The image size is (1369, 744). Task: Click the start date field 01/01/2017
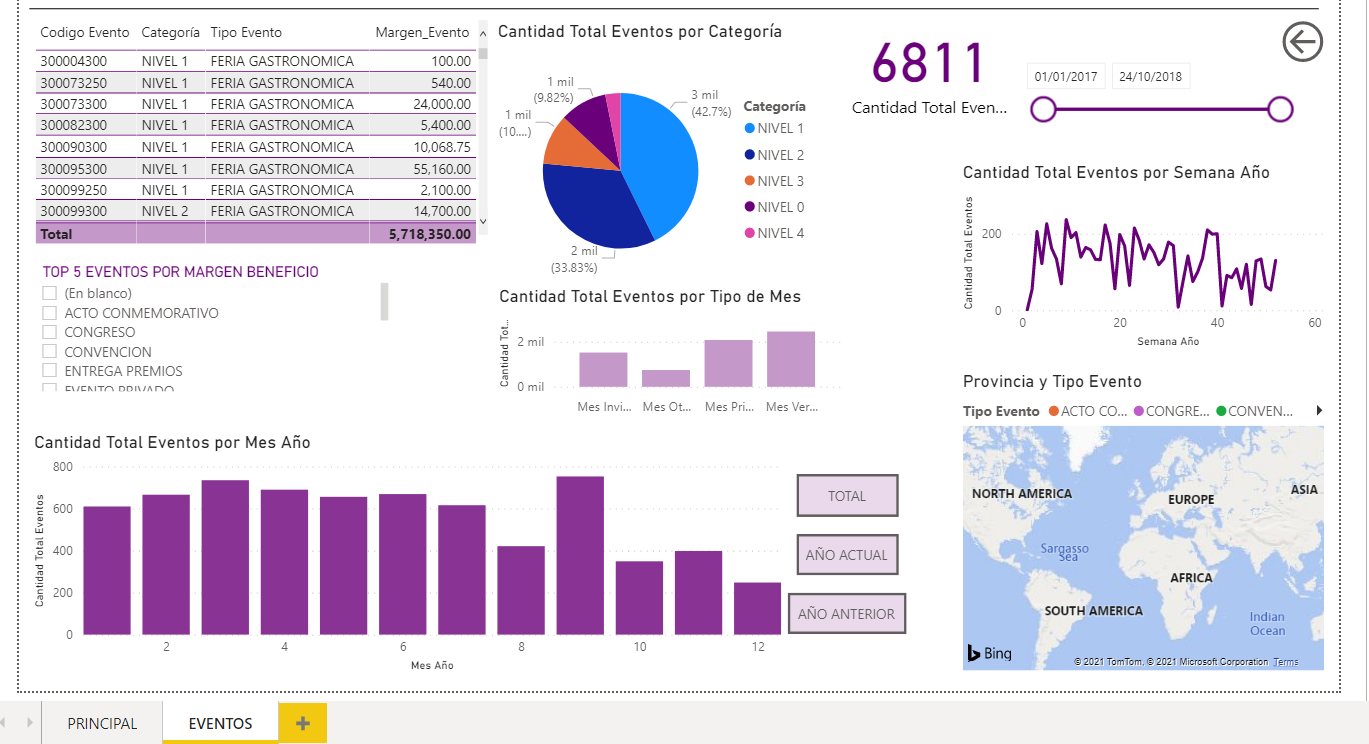point(1066,77)
